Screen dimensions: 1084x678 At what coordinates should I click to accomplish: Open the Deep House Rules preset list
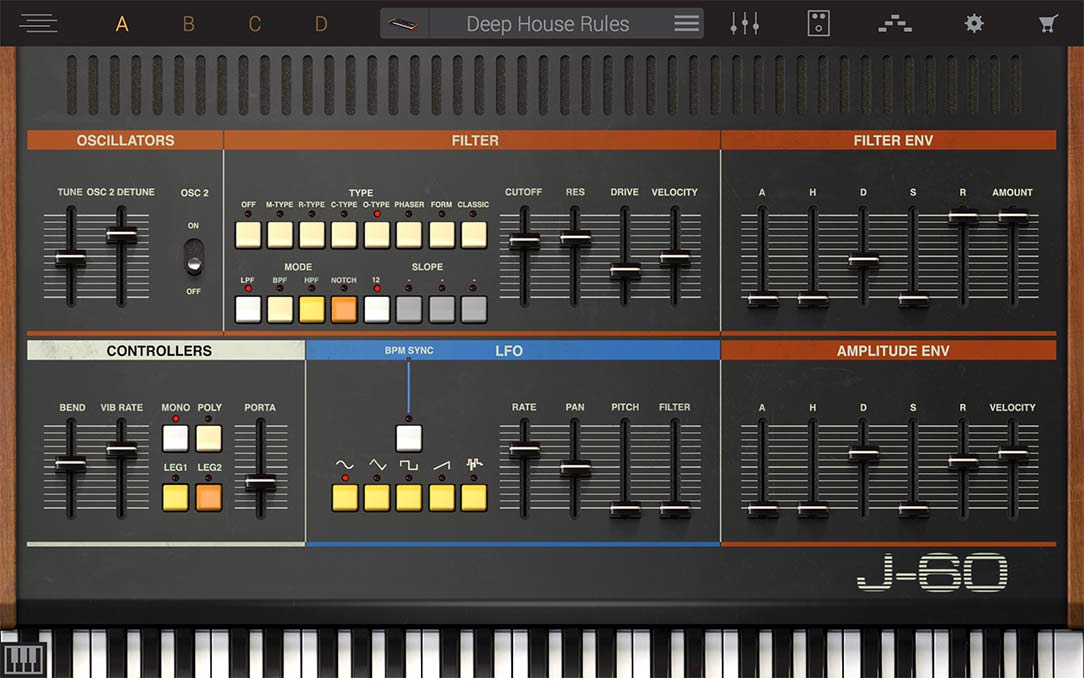tap(547, 24)
